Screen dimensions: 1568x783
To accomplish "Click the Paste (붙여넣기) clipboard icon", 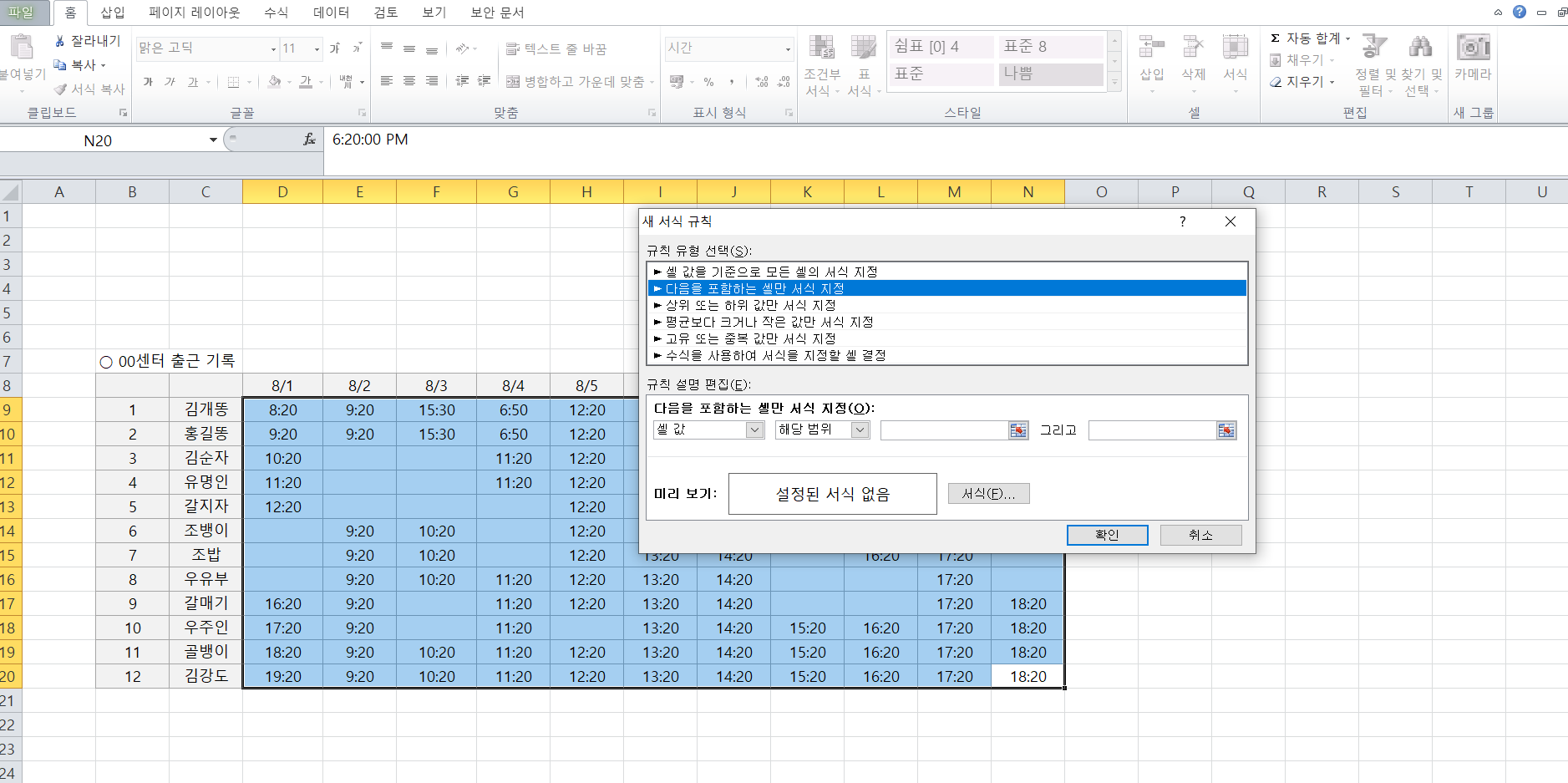I will [22, 48].
